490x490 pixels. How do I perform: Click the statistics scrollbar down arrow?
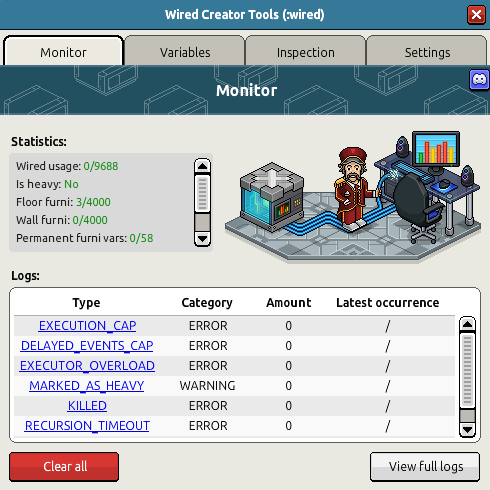pos(202,239)
